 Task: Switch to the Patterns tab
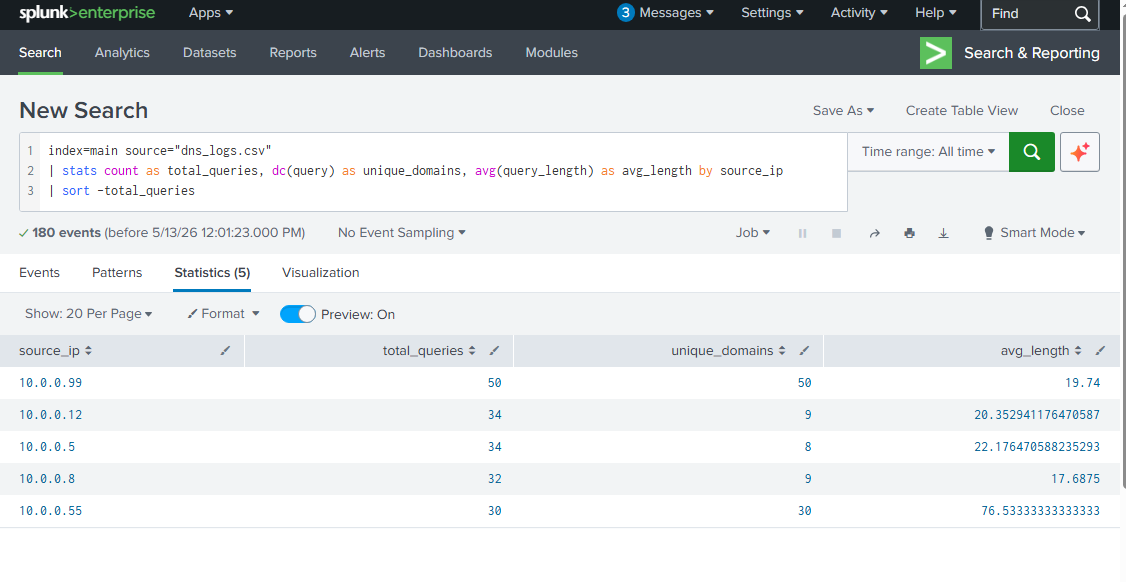(x=117, y=273)
